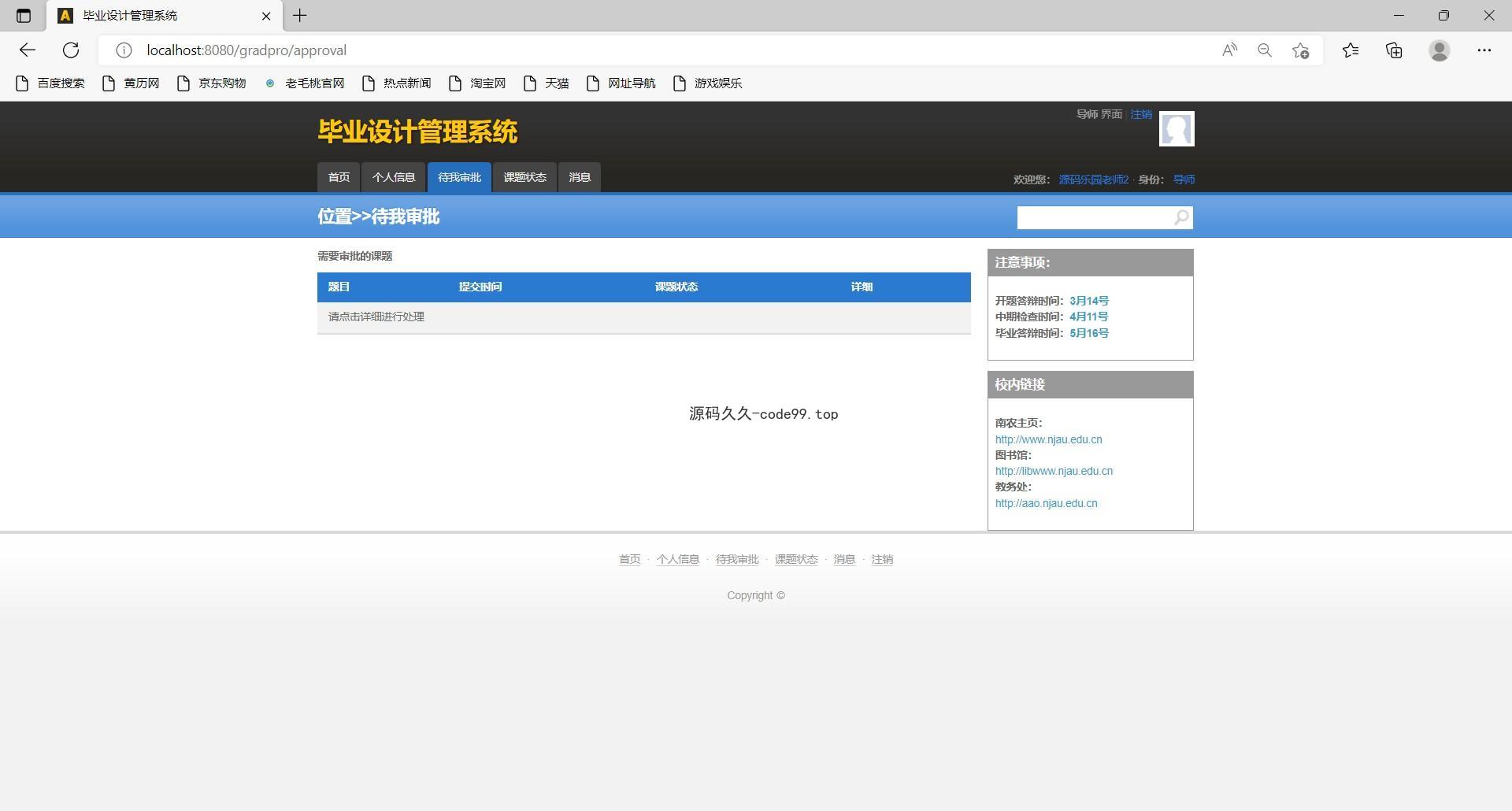Open 游戏娱乐 bookmark

coord(708,83)
